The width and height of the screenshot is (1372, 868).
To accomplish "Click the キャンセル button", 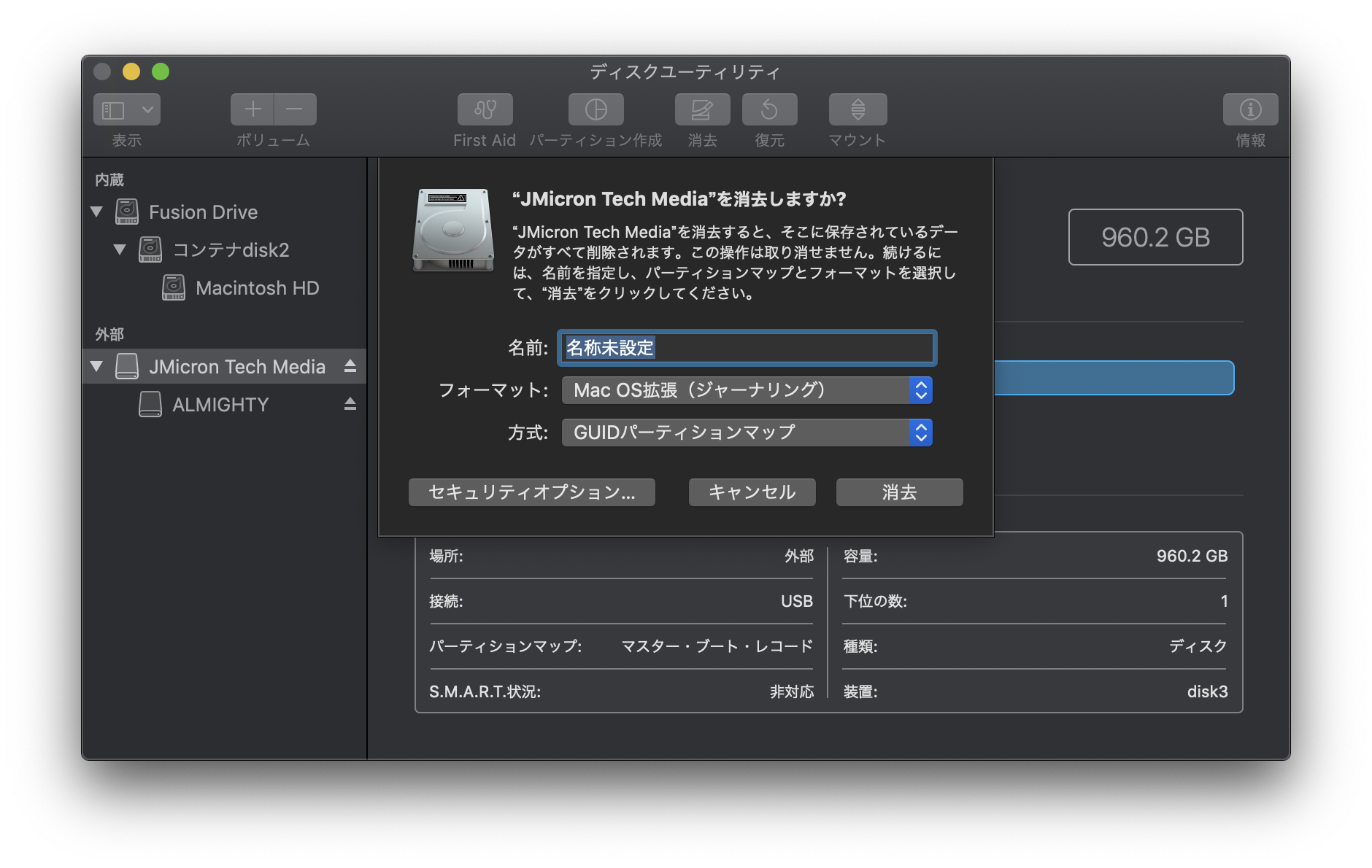I will 752,492.
